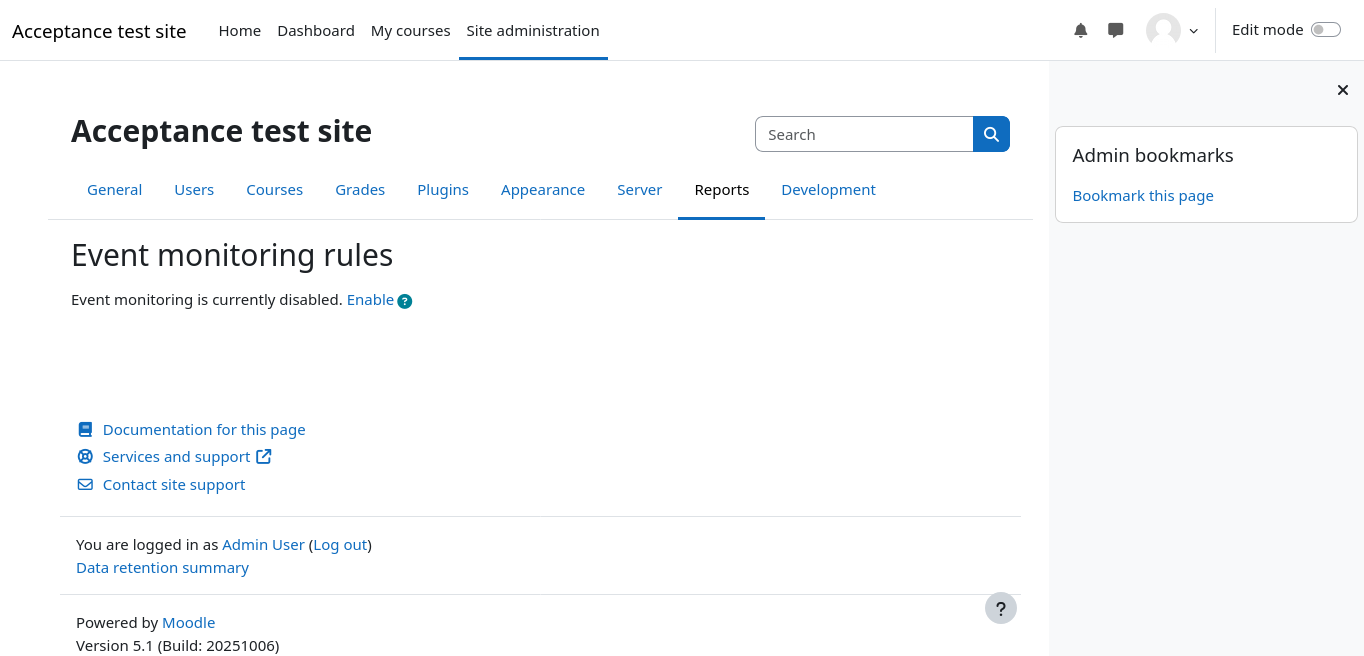This screenshot has height=656, width=1364.
Task: Open the messaging drawer speech bubble icon
Action: tap(1116, 30)
